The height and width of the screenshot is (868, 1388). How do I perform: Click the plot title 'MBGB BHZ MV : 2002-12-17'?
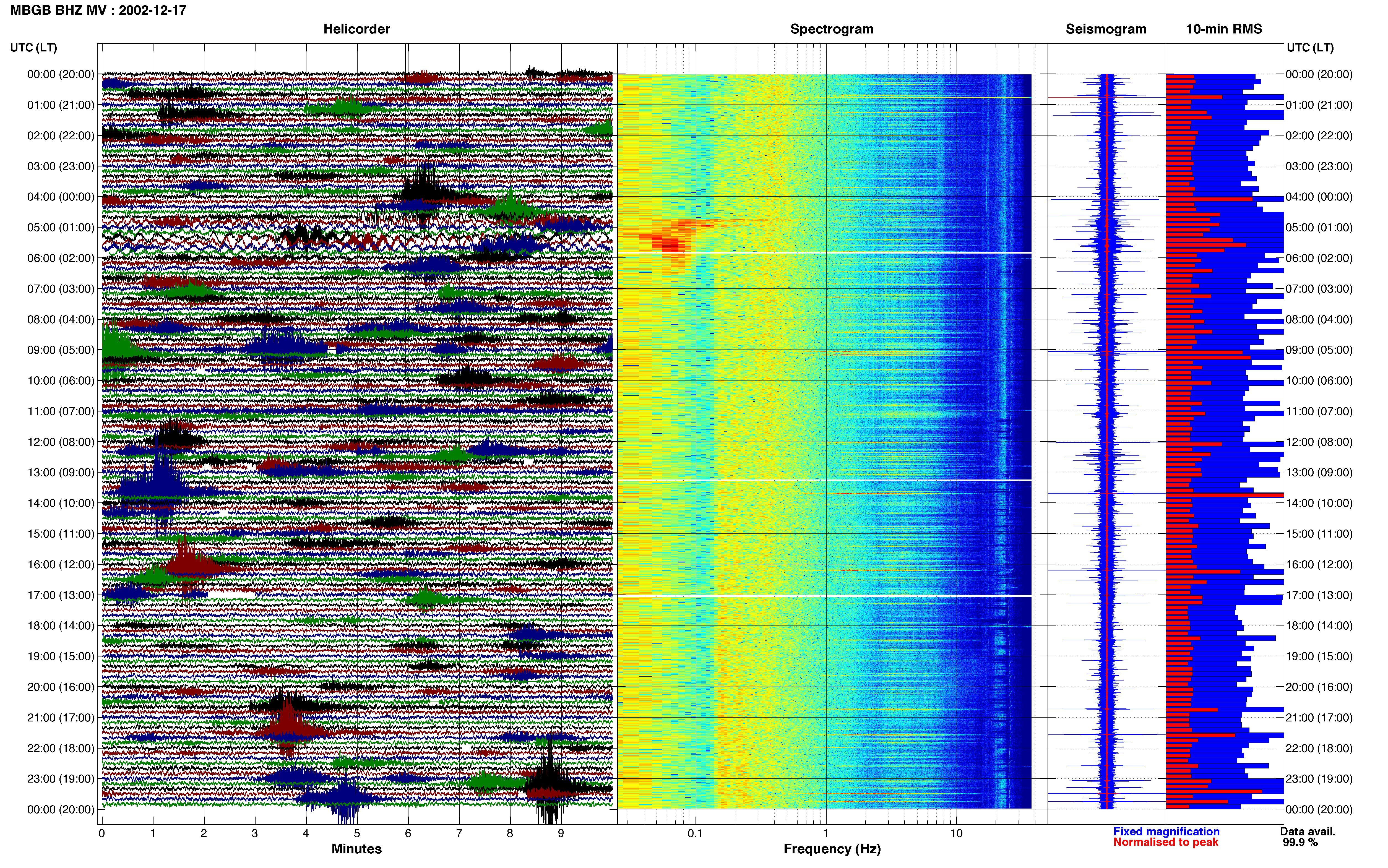click(x=98, y=10)
